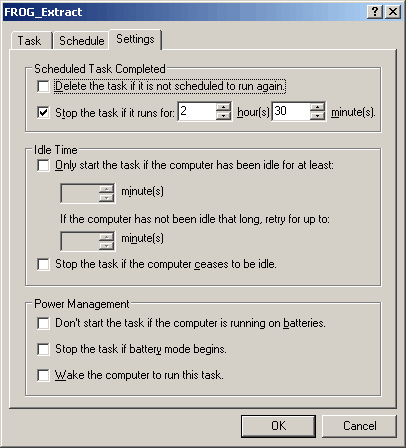Increase the stop-task minutes with up arrow

tap(317, 107)
